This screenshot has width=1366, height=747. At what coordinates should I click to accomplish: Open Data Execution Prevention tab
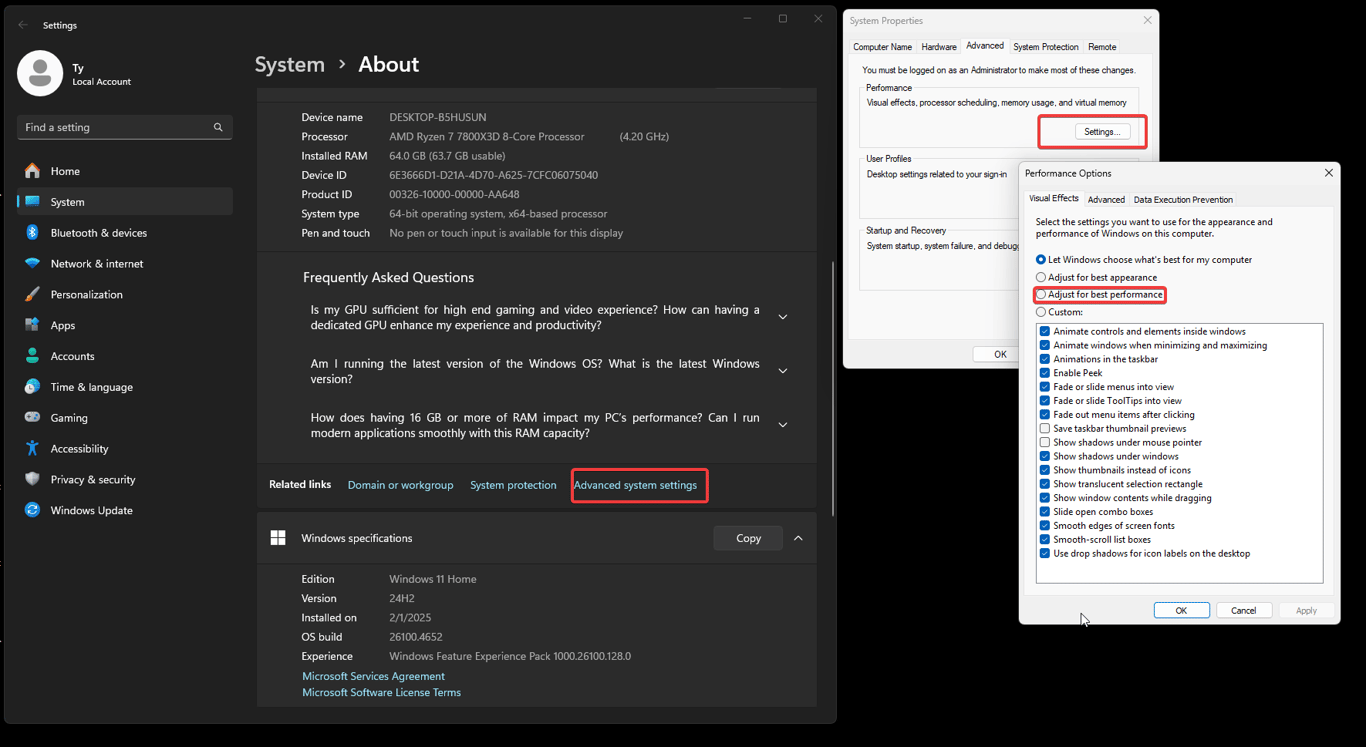point(1183,200)
